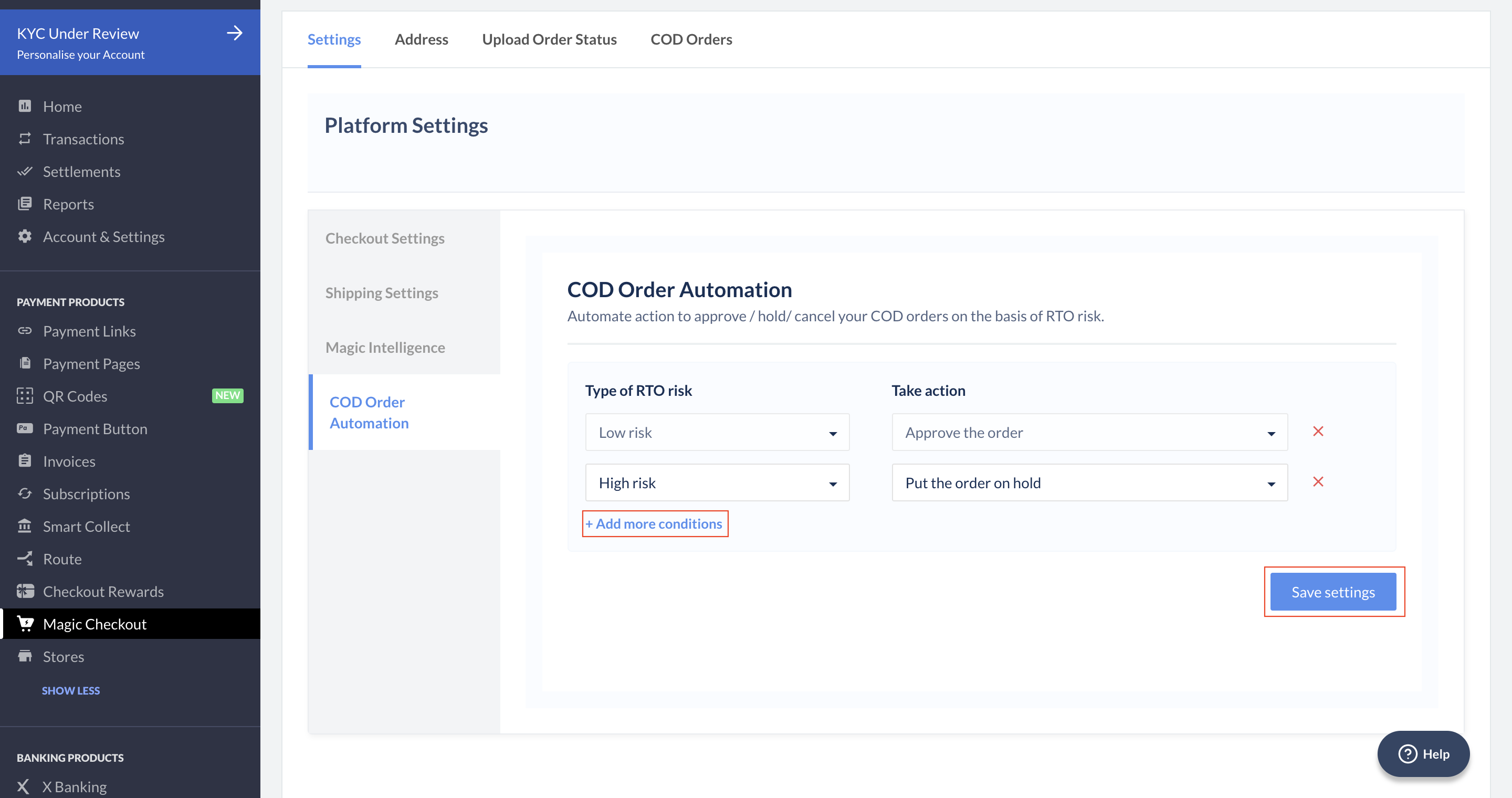Switch to the Address tab
This screenshot has height=798, width=1512.
pyautogui.click(x=422, y=39)
